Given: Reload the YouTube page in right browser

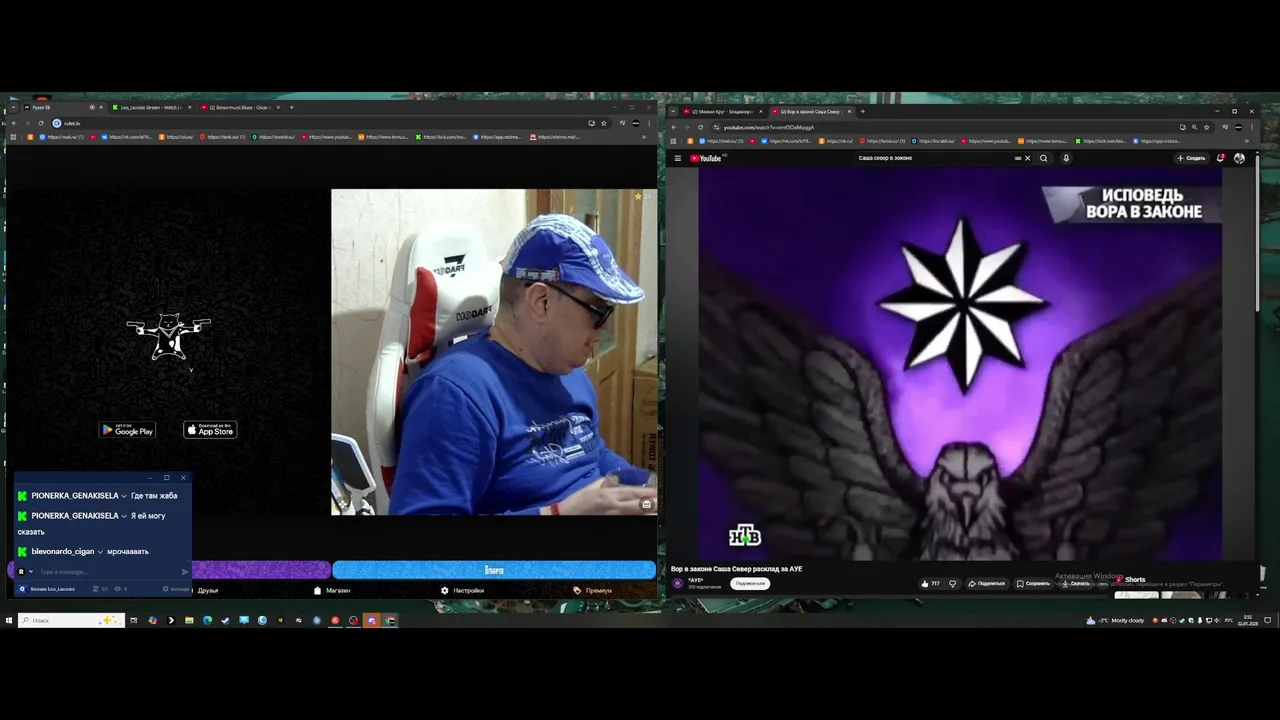Looking at the screenshot, I should 700,127.
